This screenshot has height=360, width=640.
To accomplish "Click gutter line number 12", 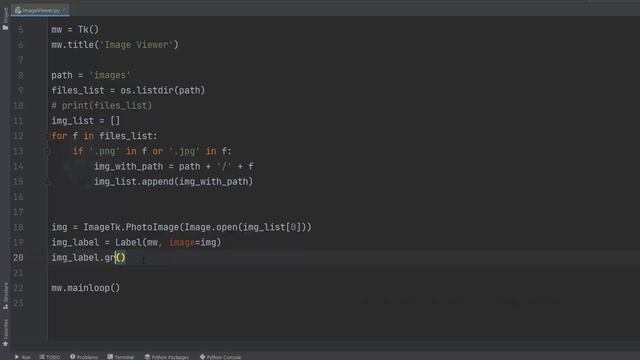I will (18, 136).
